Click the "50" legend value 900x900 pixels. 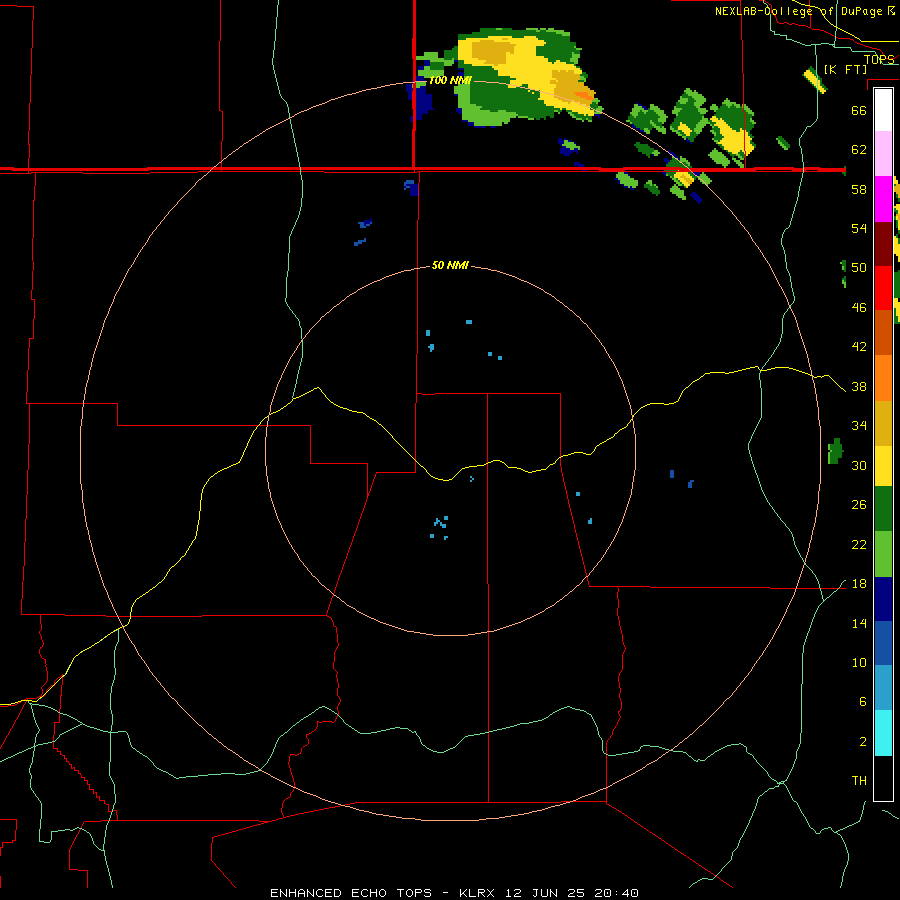tap(859, 268)
